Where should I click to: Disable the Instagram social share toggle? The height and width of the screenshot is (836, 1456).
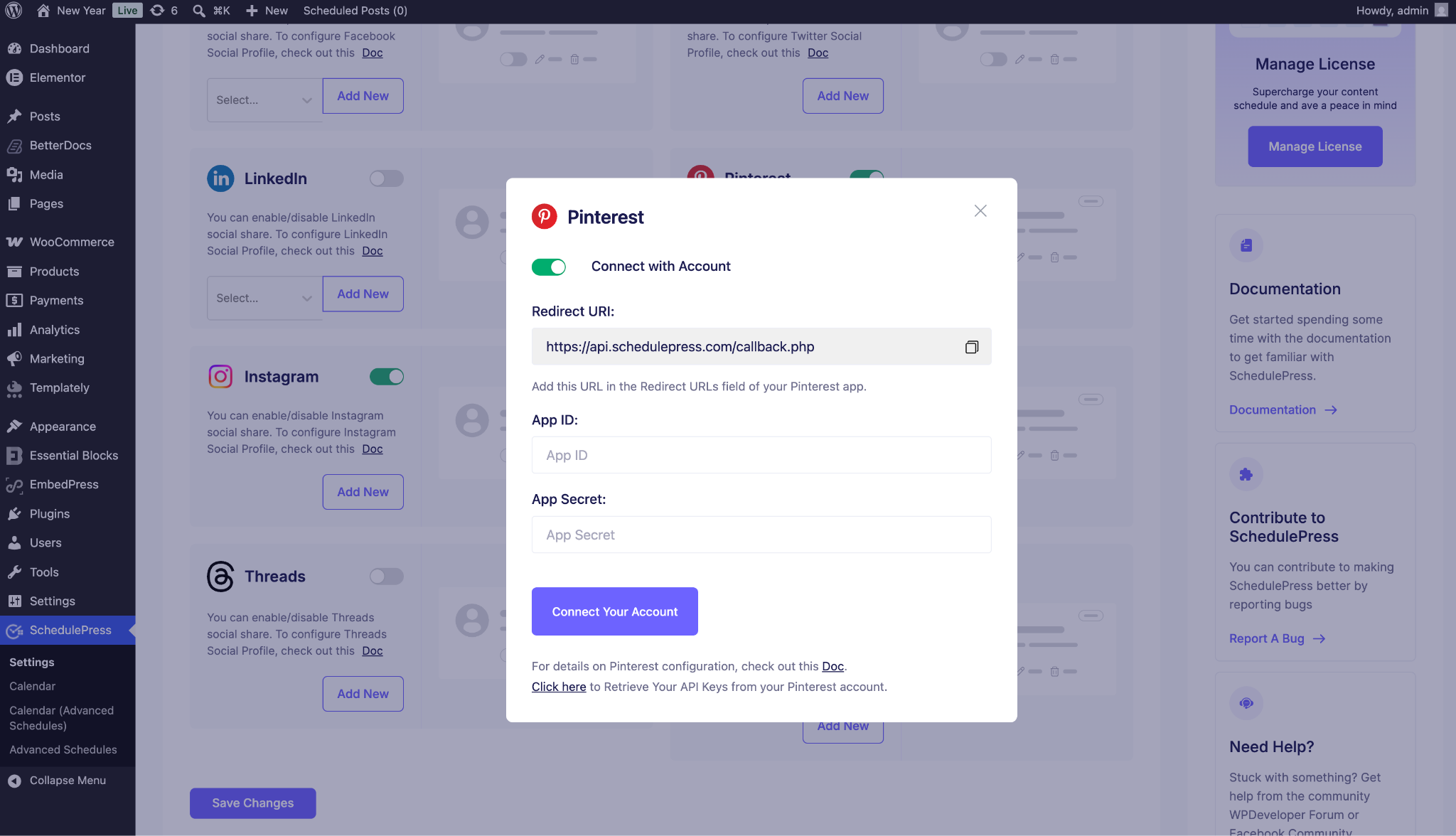pyautogui.click(x=386, y=377)
